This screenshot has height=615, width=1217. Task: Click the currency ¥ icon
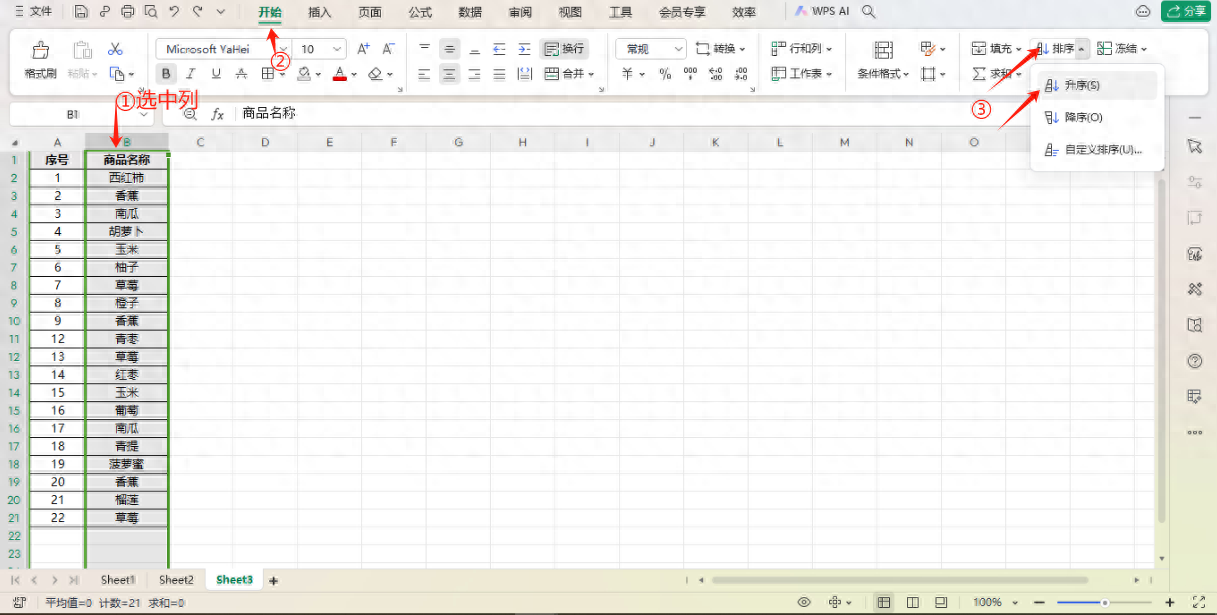(627, 74)
